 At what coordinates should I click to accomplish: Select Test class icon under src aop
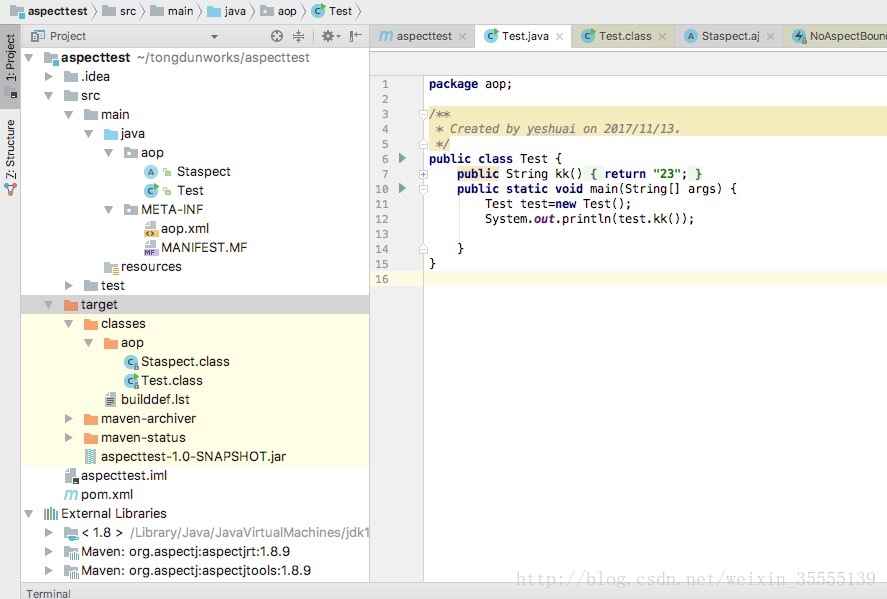tap(151, 191)
